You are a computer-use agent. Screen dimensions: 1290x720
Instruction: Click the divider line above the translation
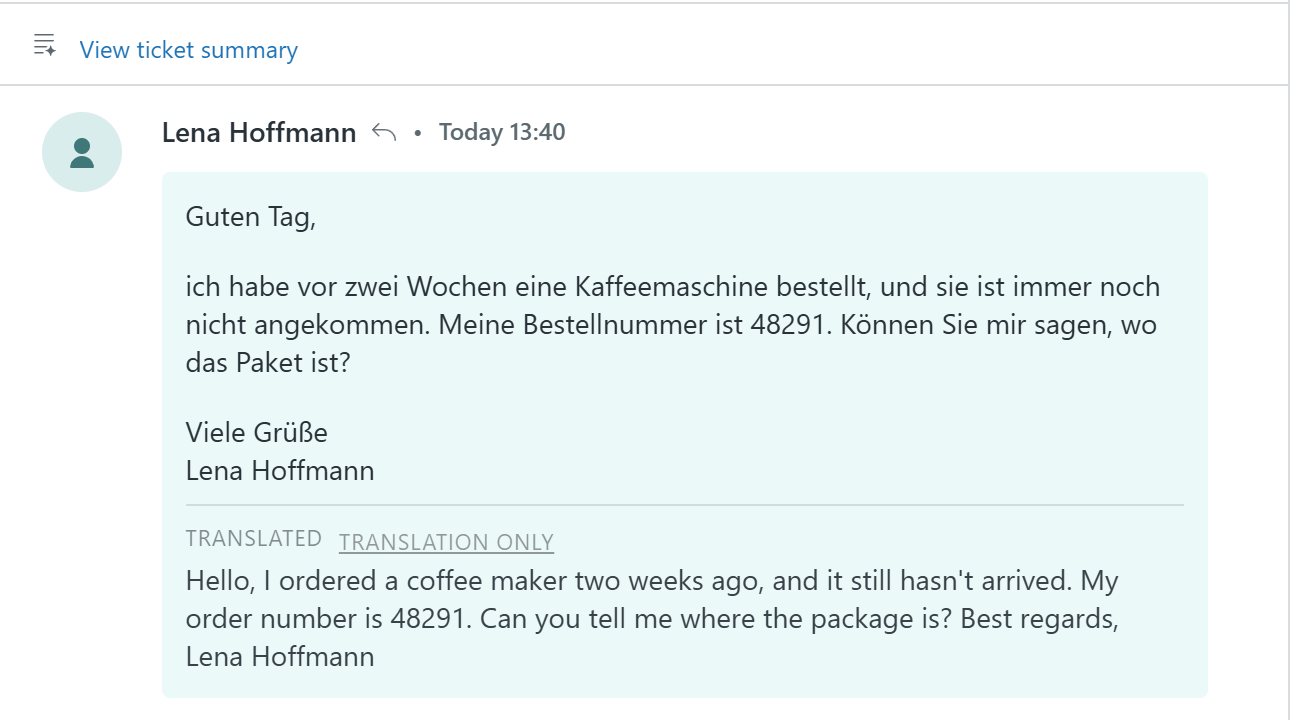(x=685, y=505)
